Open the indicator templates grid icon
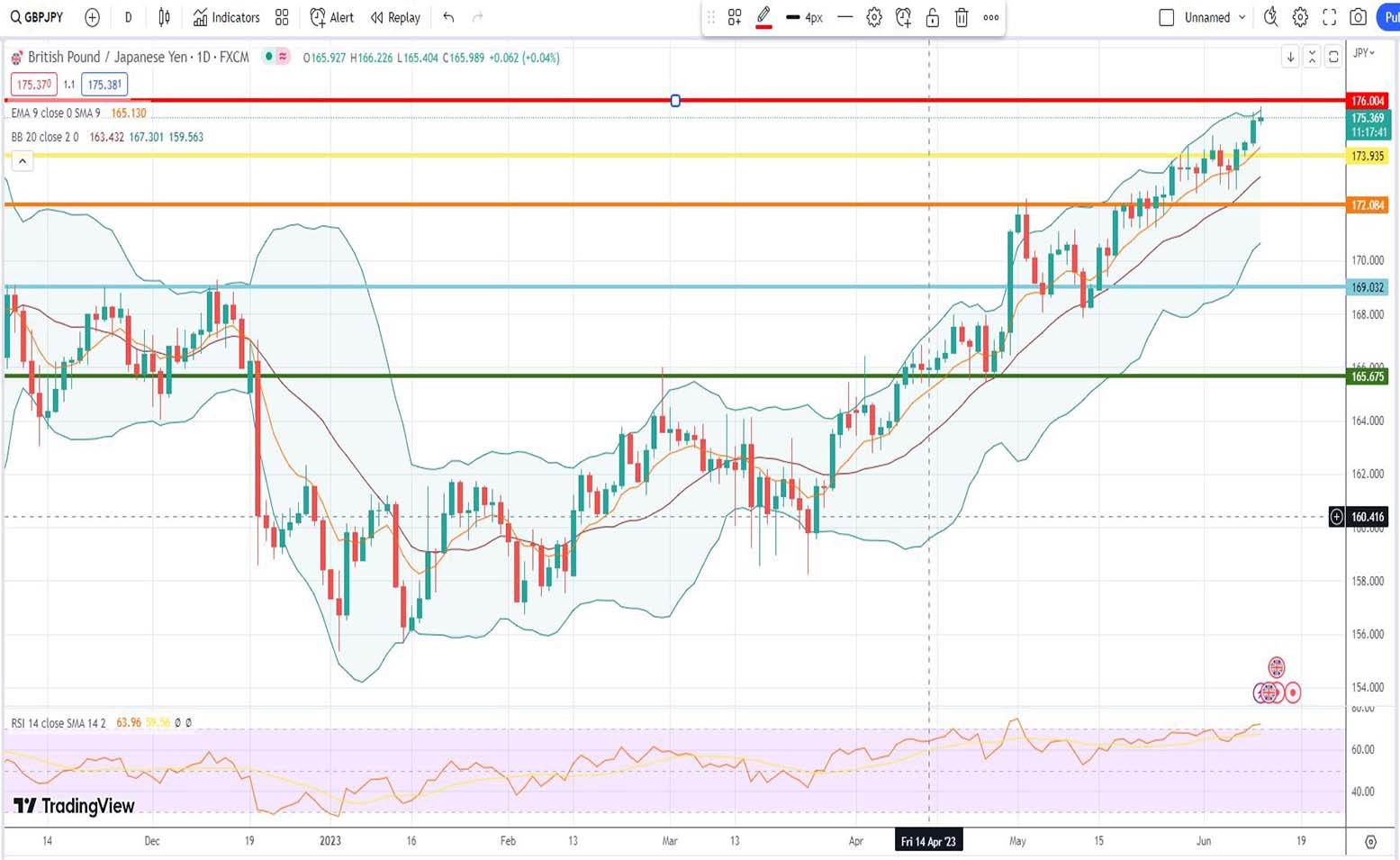 pos(282,17)
